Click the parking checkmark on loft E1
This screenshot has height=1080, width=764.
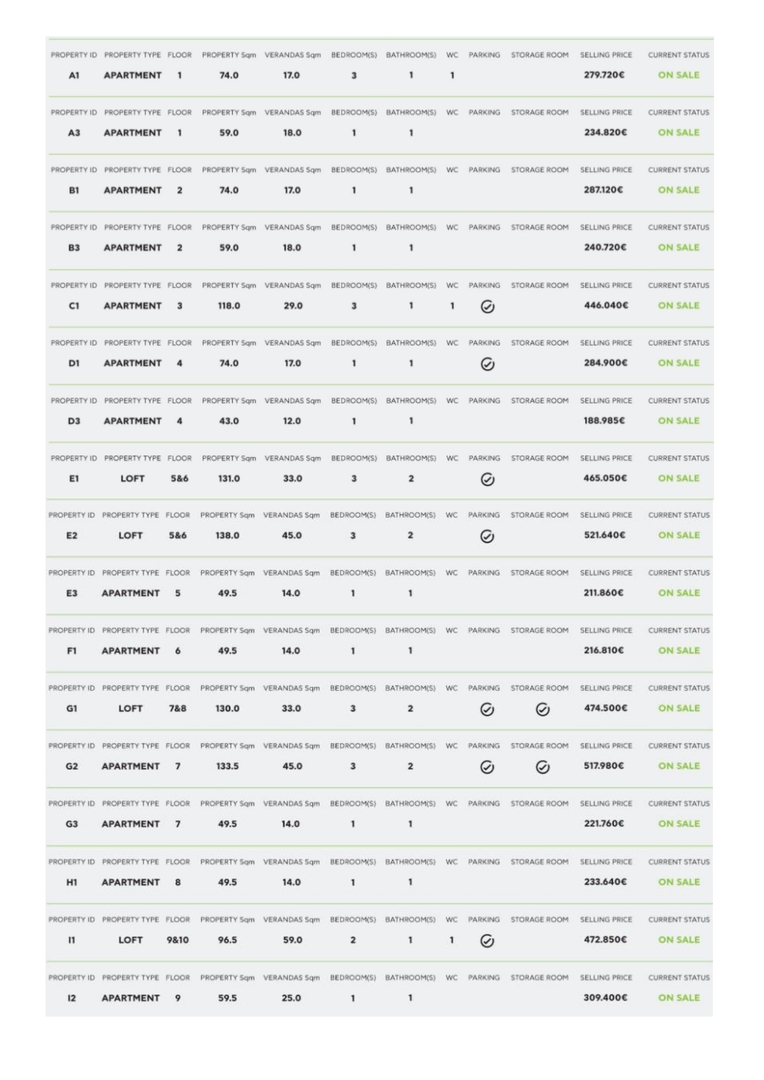(x=487, y=479)
